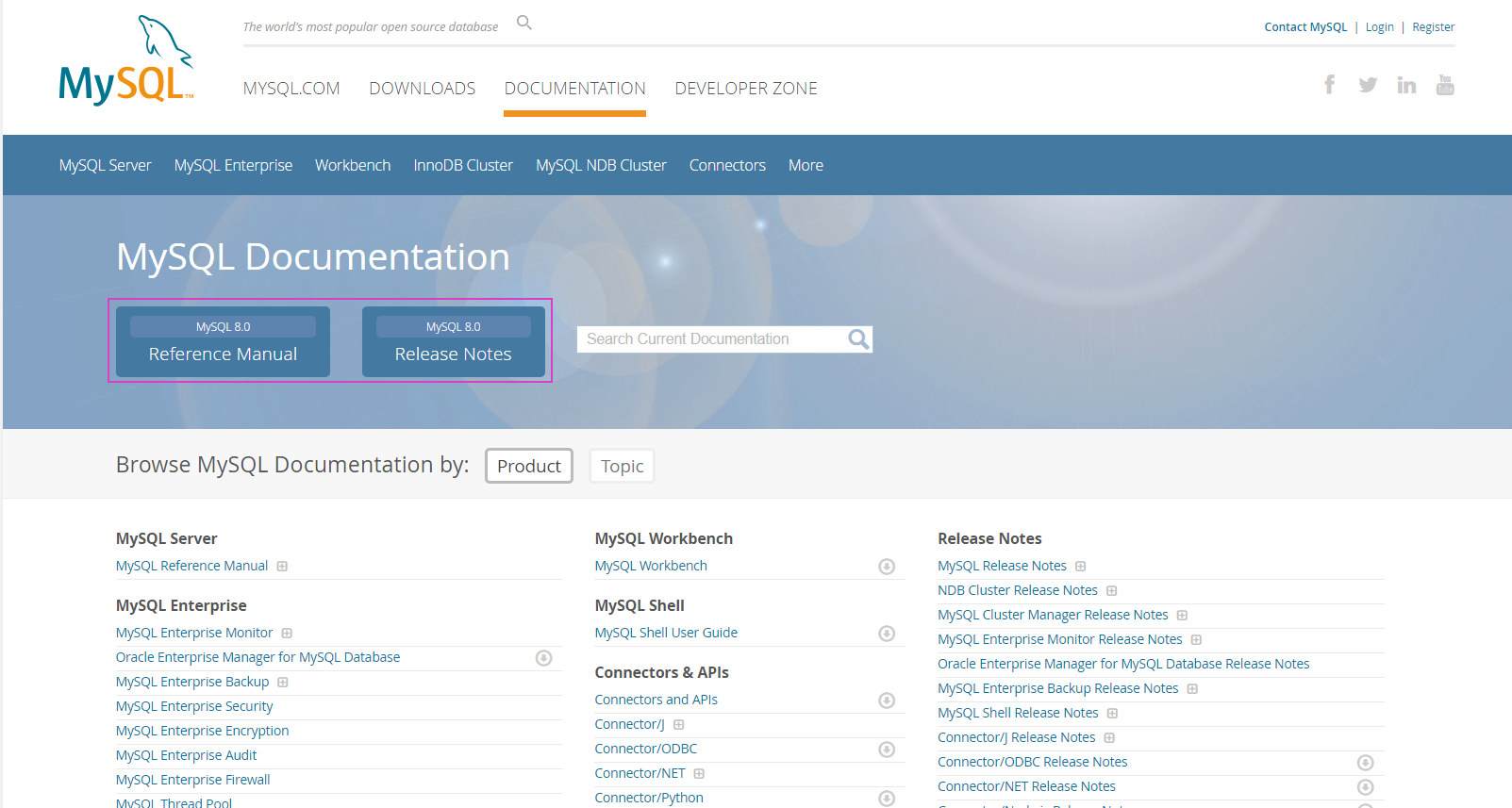Viewport: 1512px width, 808px height.
Task: Expand MySQL Reference Manual plus icon
Action: pos(282,567)
